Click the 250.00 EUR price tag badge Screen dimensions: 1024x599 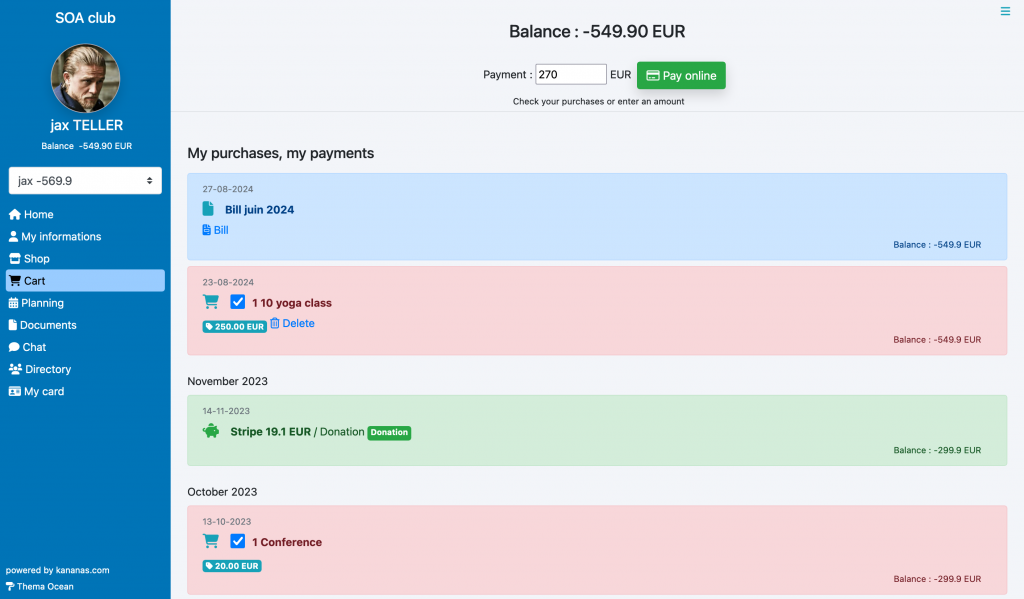click(x=234, y=327)
